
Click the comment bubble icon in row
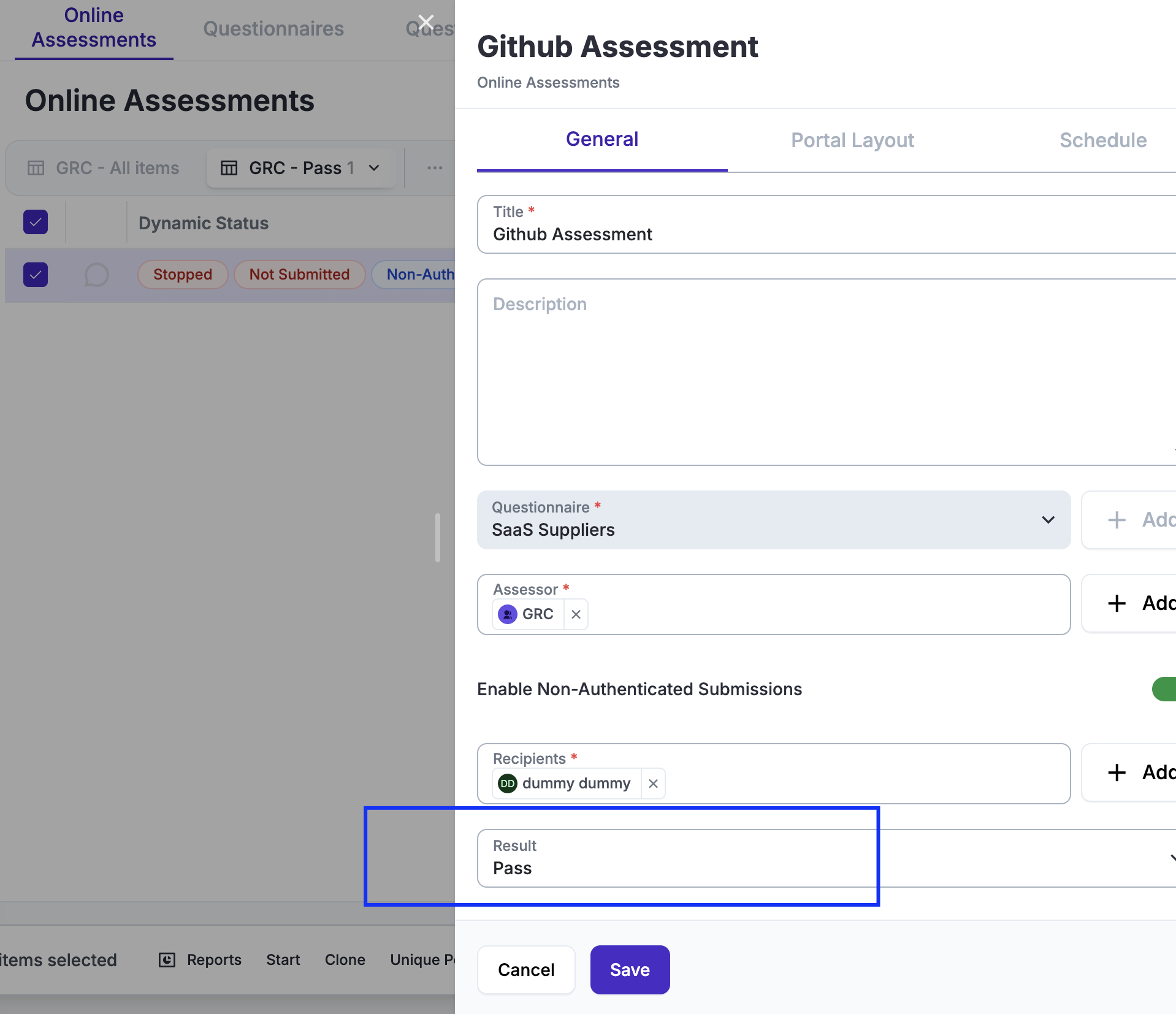point(96,275)
